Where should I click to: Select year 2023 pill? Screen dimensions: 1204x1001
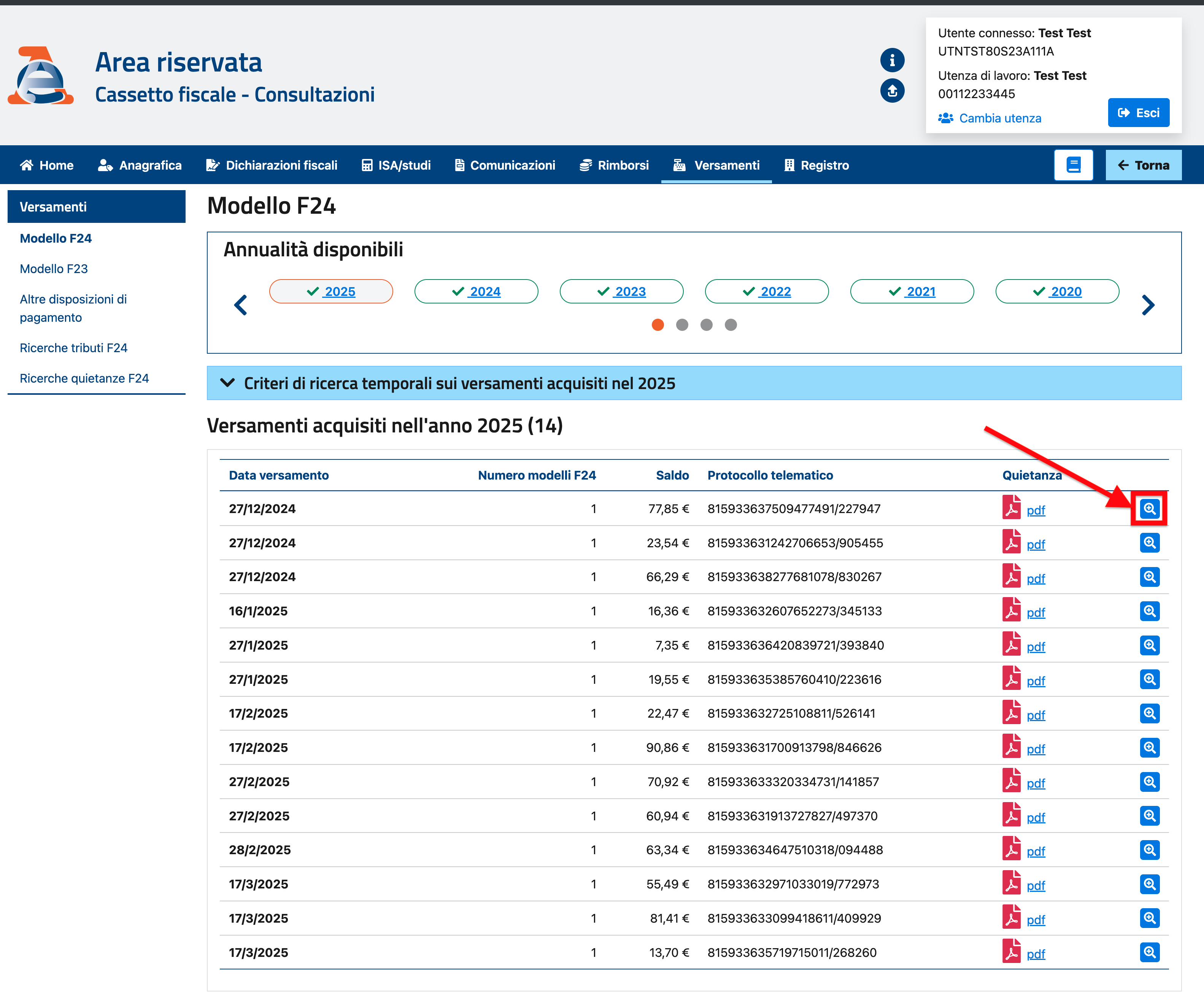[621, 291]
